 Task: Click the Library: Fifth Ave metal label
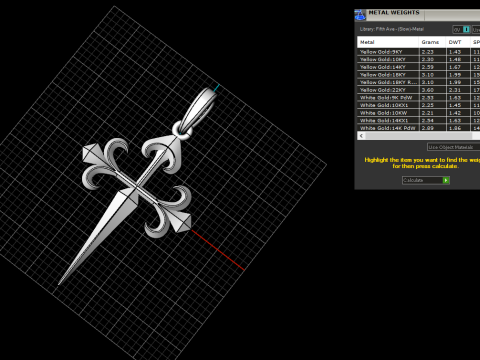(x=392, y=29)
